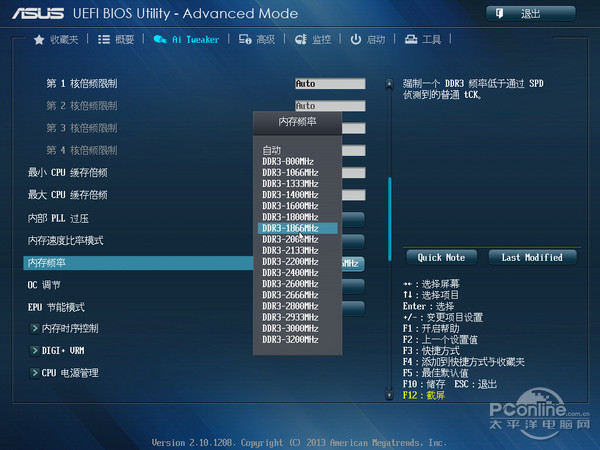Click the 工具 tools tab icon
This screenshot has width=600, height=450.
pyautogui.click(x=410, y=39)
